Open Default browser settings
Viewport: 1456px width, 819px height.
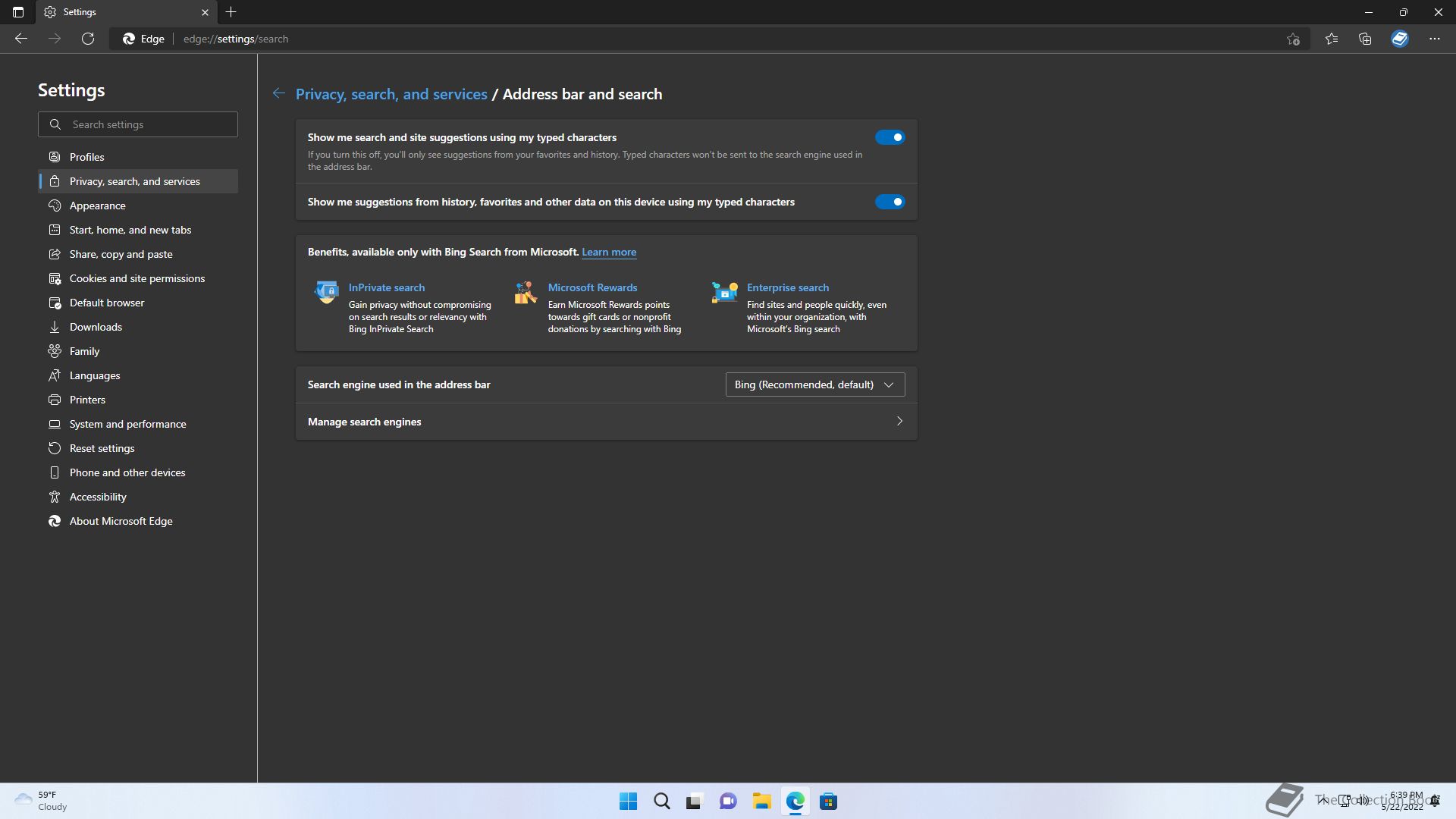pyautogui.click(x=138, y=303)
